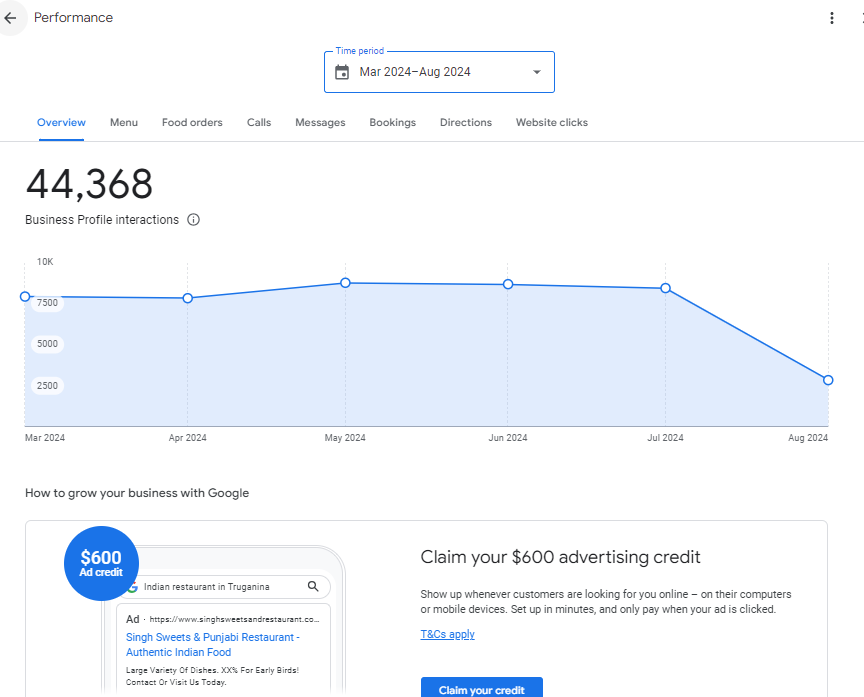Screen dimensions: 864x697
Task: Select the May 2024 data point on chart
Action: (345, 283)
